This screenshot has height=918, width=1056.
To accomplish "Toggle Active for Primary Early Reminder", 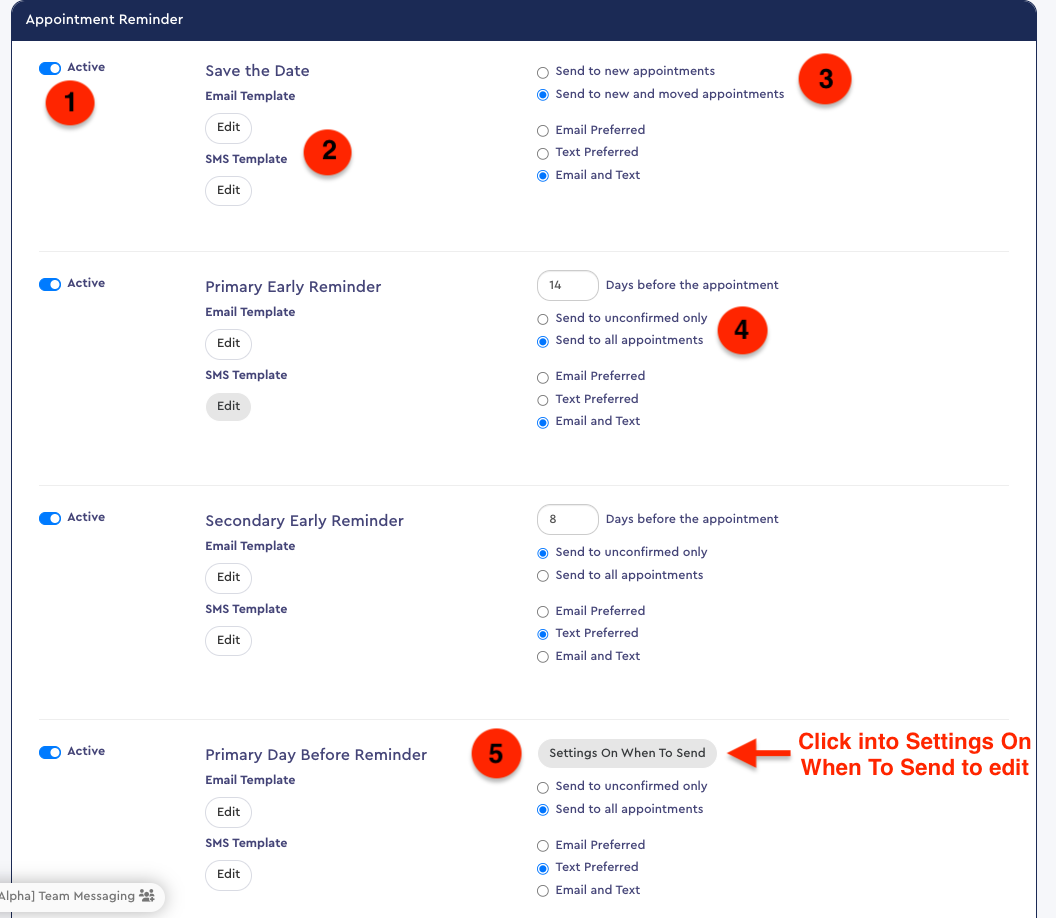I will click(49, 284).
